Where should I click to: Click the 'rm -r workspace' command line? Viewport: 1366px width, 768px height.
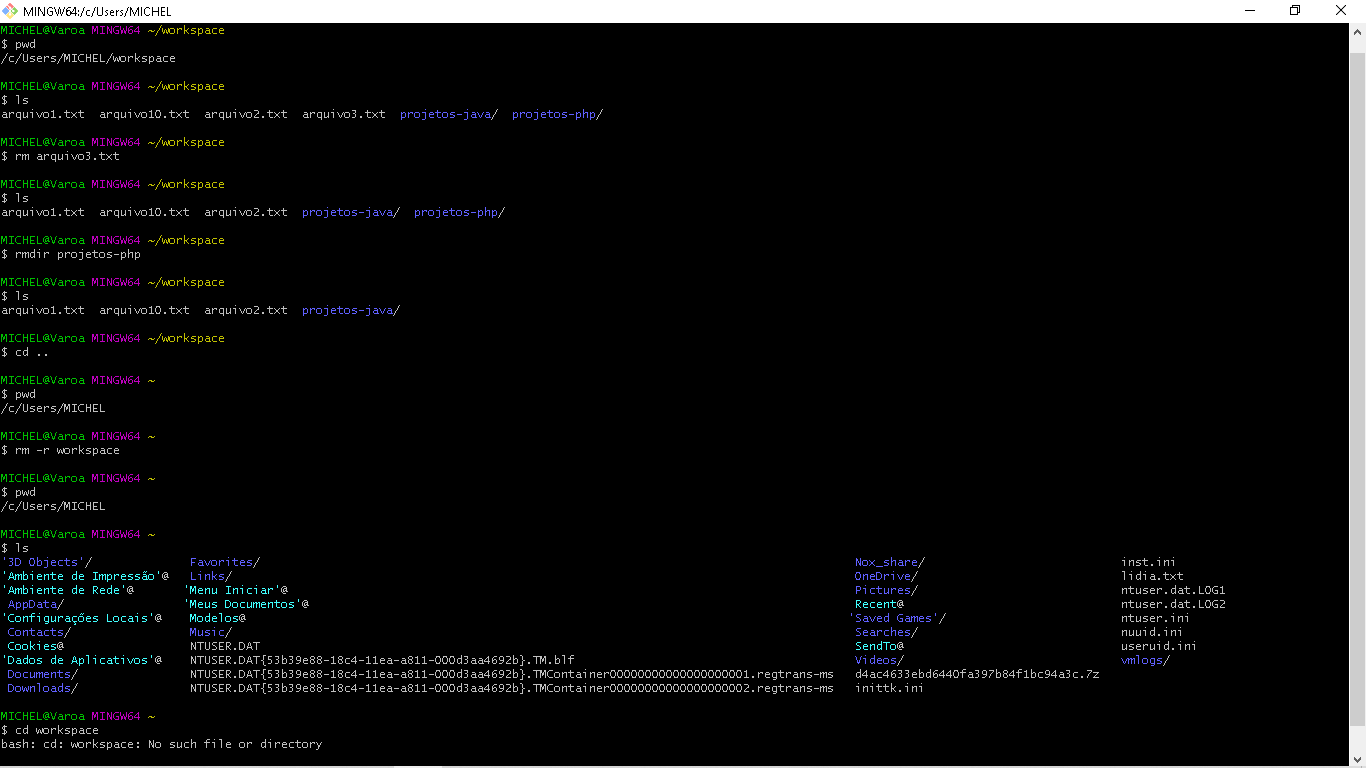pyautogui.click(x=60, y=450)
